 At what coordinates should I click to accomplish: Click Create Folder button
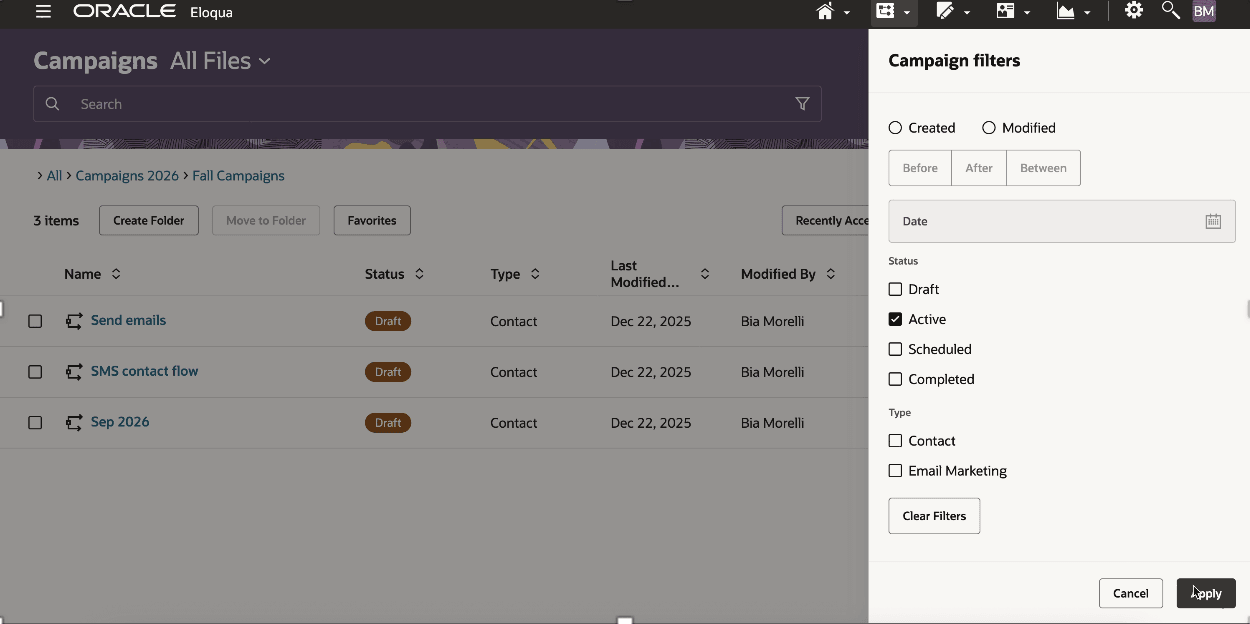pyautogui.click(x=149, y=221)
